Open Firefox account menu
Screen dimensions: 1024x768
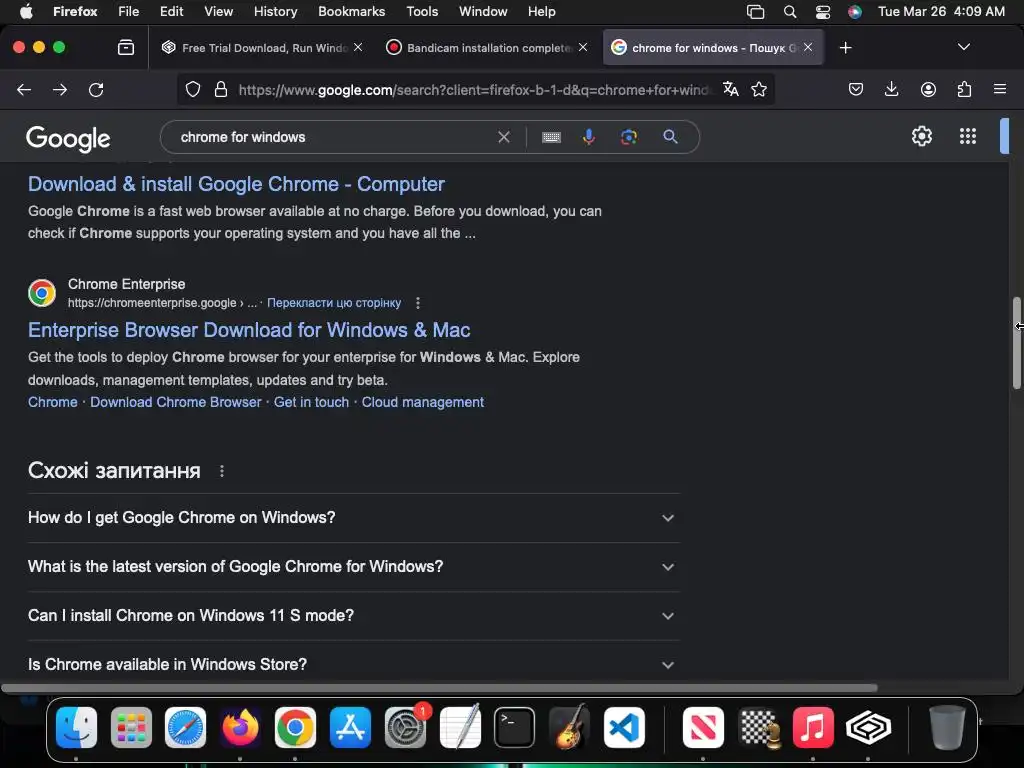click(x=928, y=89)
